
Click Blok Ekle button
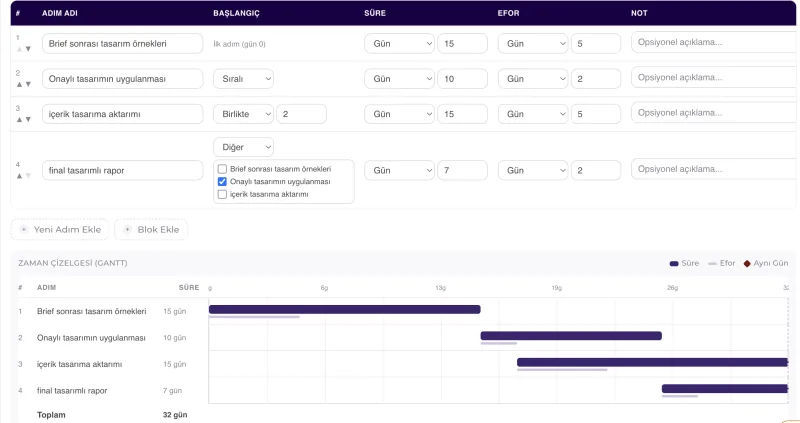[x=151, y=230]
